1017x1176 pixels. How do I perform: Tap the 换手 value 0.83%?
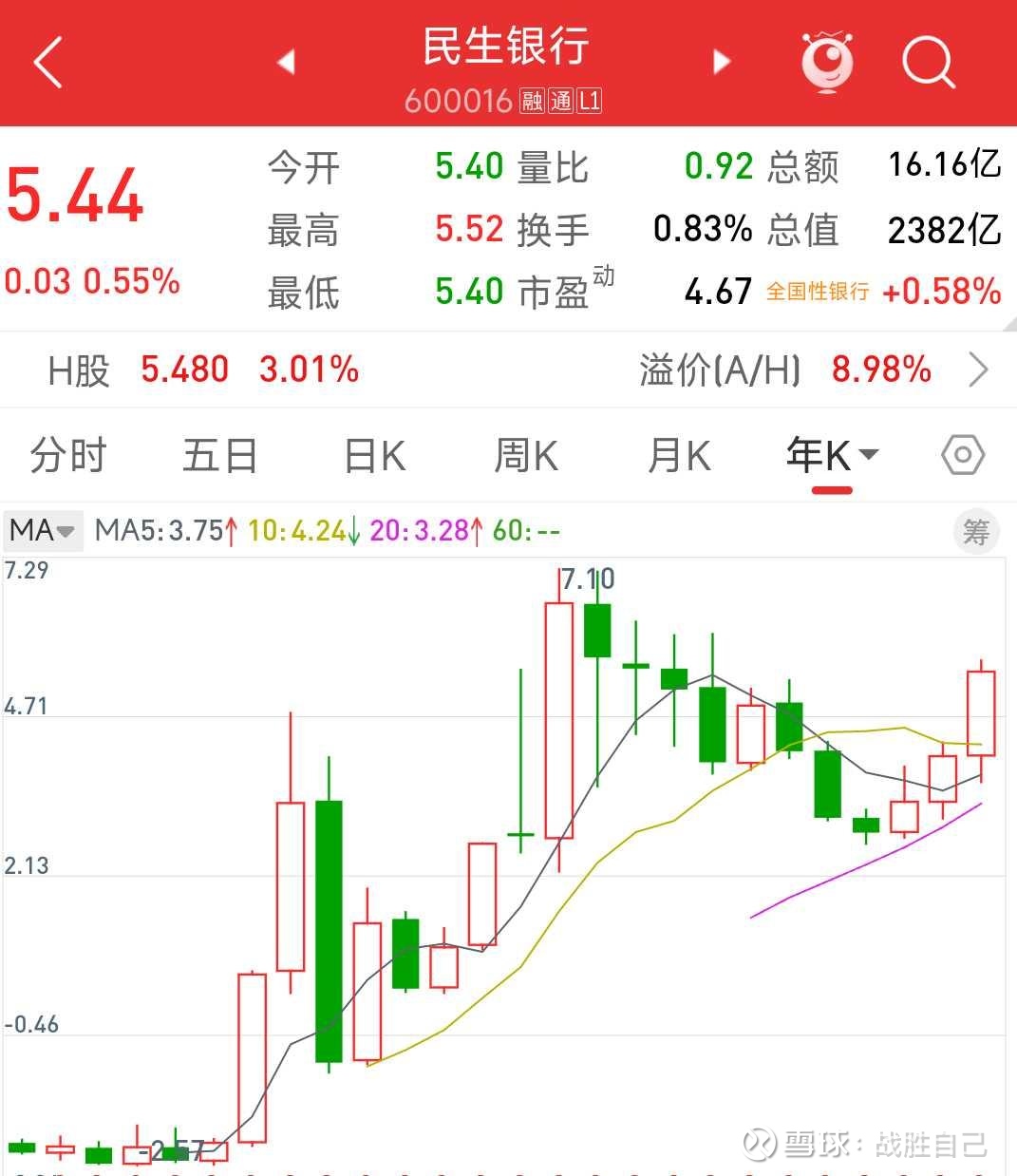click(x=703, y=229)
